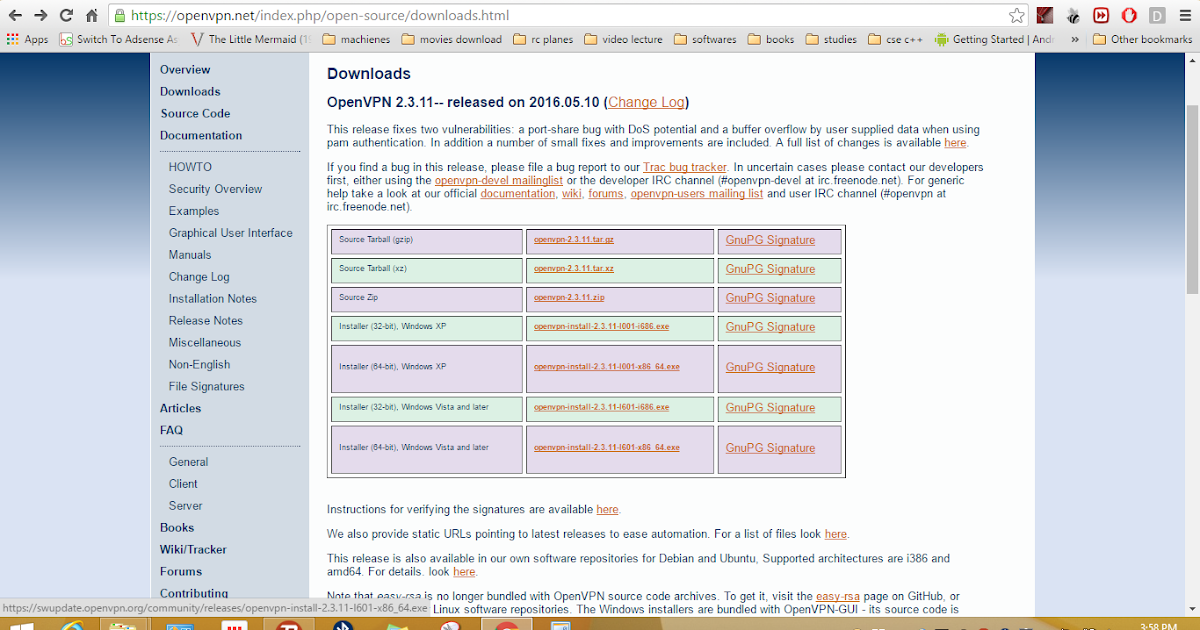The width and height of the screenshot is (1200, 630).
Task: Open the openvpn-users mailing list link
Action: tap(696, 193)
